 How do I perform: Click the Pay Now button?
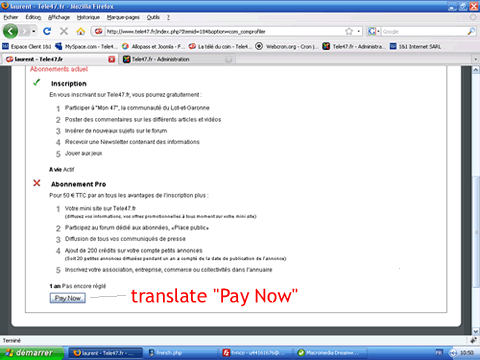68,298
